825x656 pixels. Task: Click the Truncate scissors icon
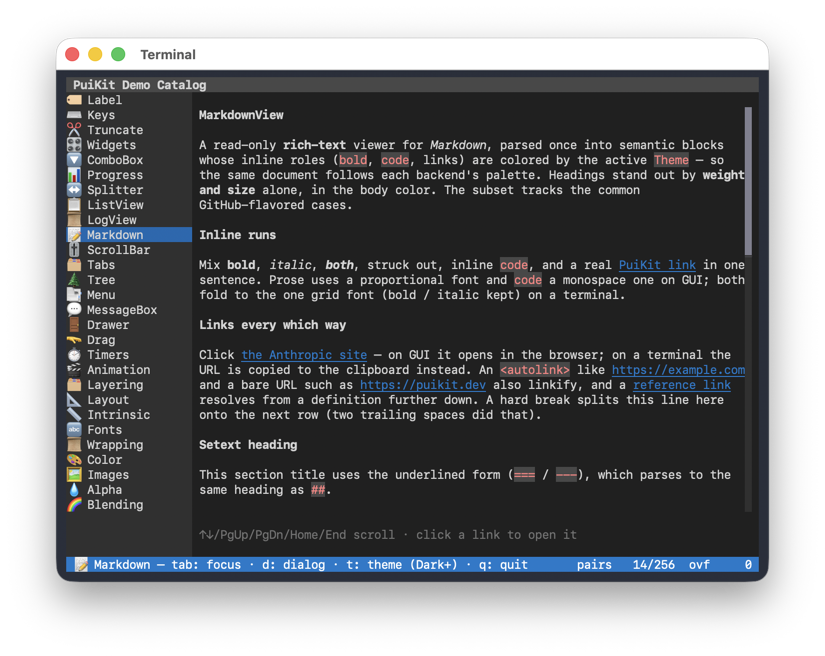[x=74, y=130]
